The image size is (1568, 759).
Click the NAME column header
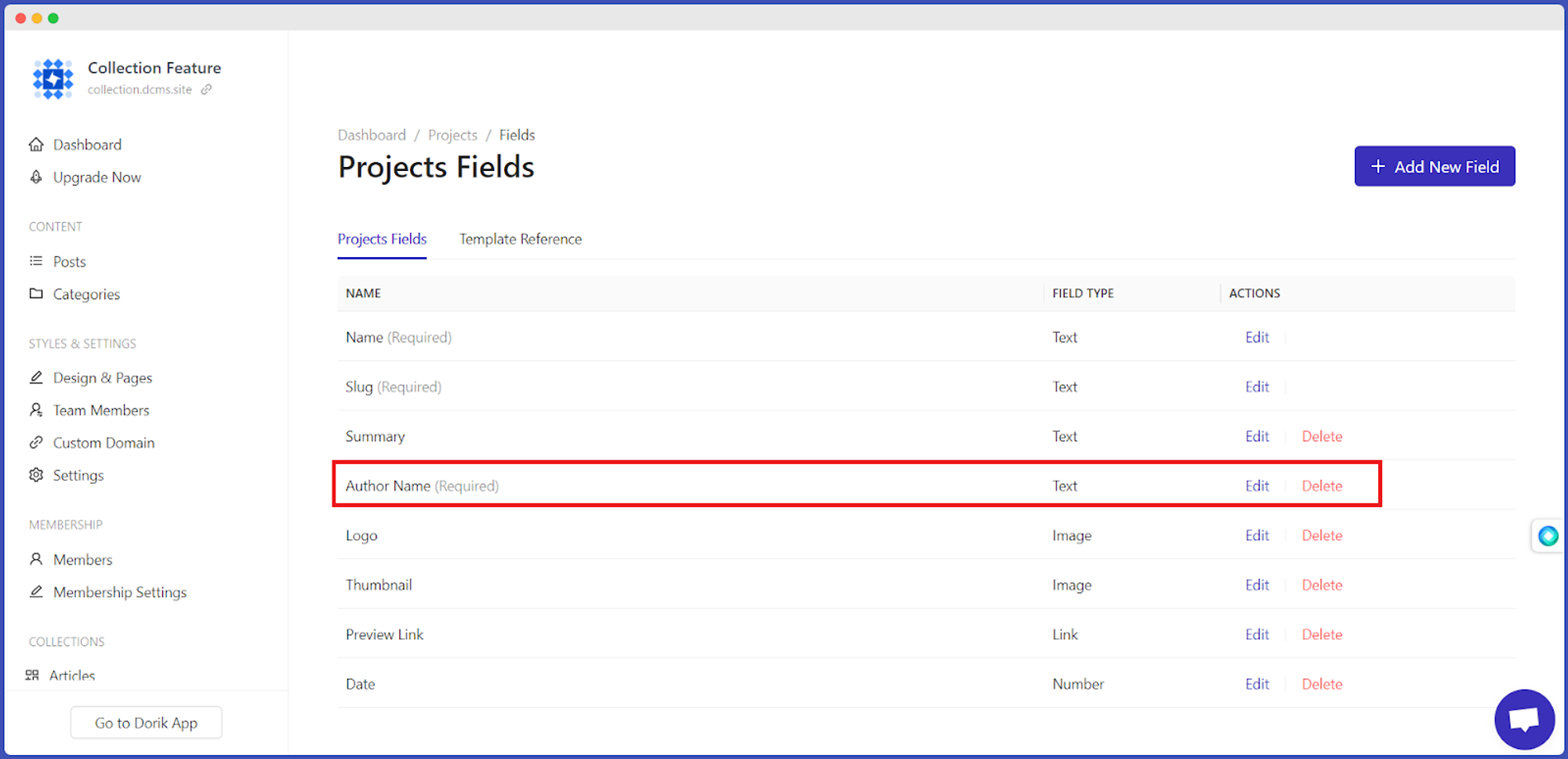coord(363,293)
